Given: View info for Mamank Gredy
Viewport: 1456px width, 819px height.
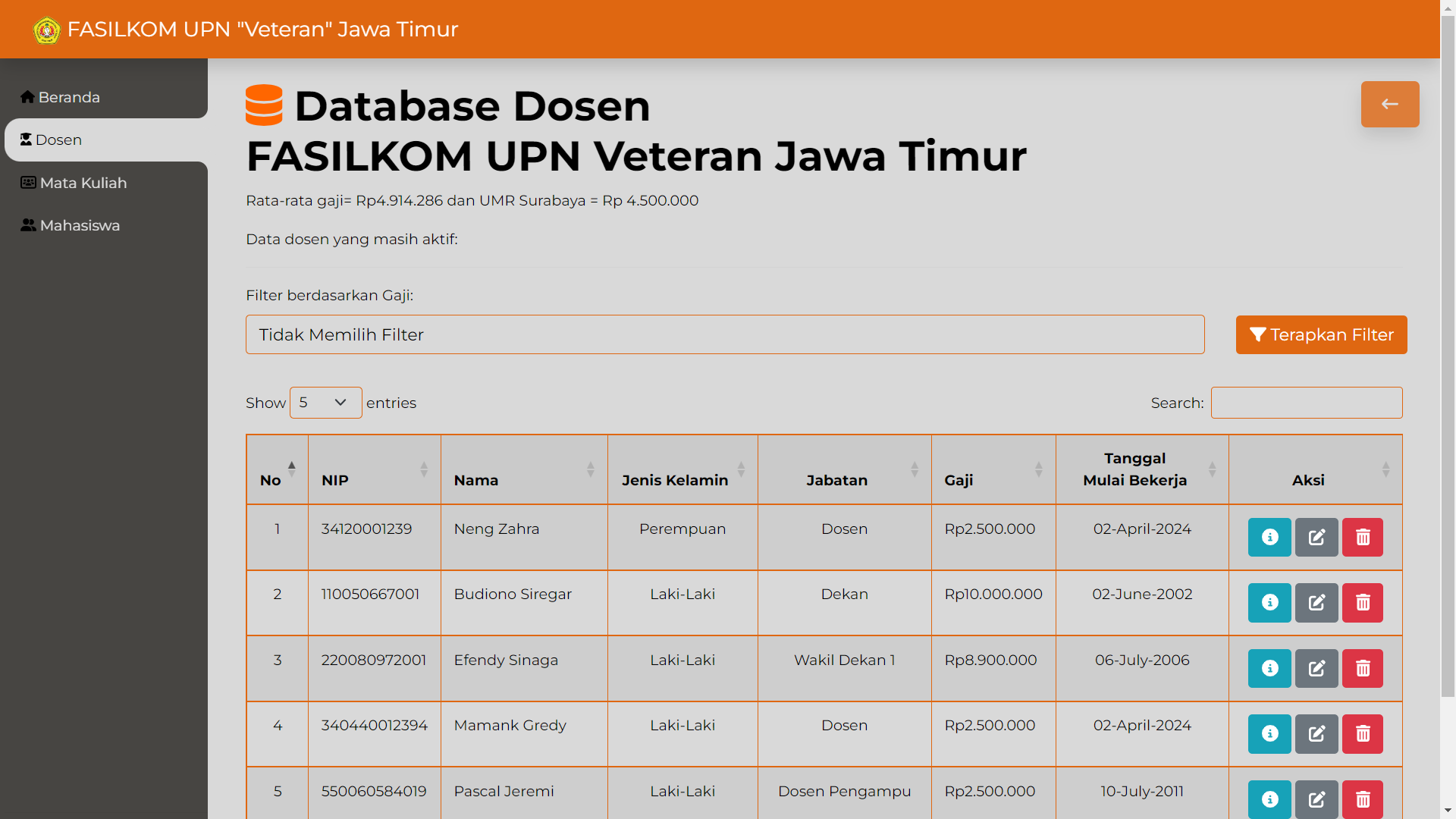Looking at the screenshot, I should (1269, 734).
